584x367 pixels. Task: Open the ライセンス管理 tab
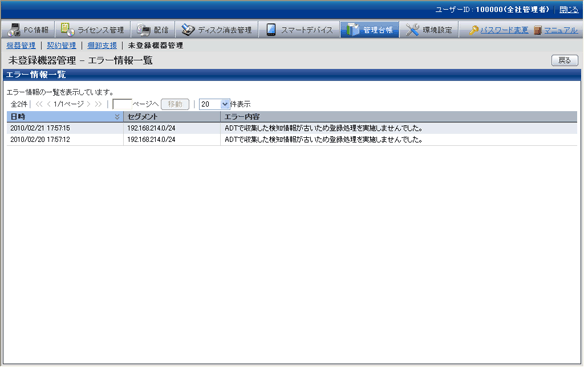(93, 29)
